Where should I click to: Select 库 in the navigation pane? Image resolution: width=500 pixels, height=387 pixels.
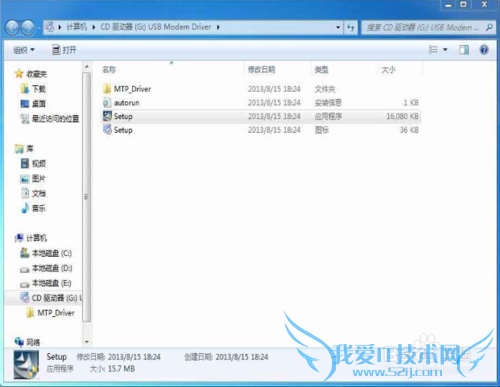(30, 149)
